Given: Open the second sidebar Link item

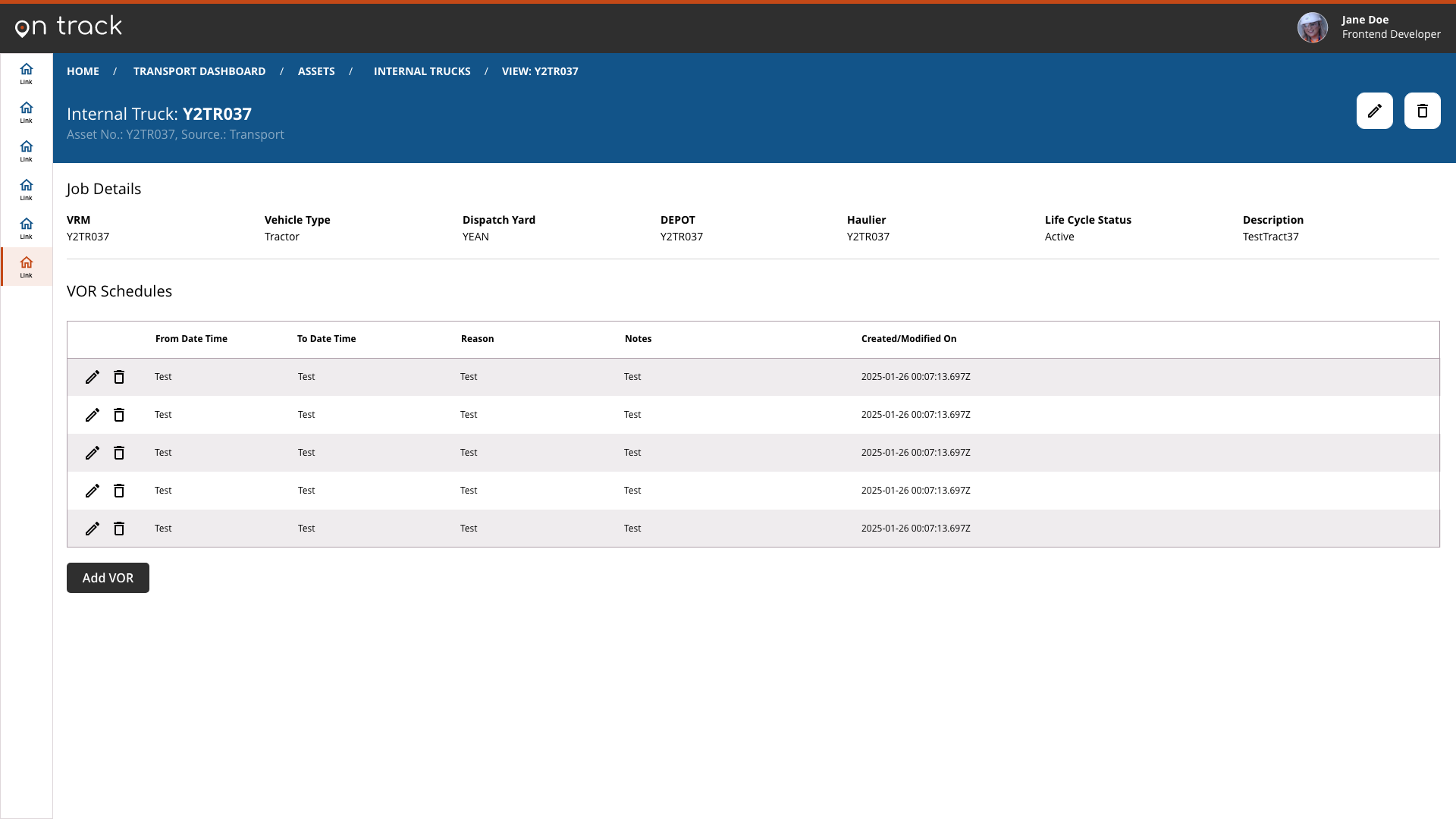Looking at the screenshot, I should [26, 111].
